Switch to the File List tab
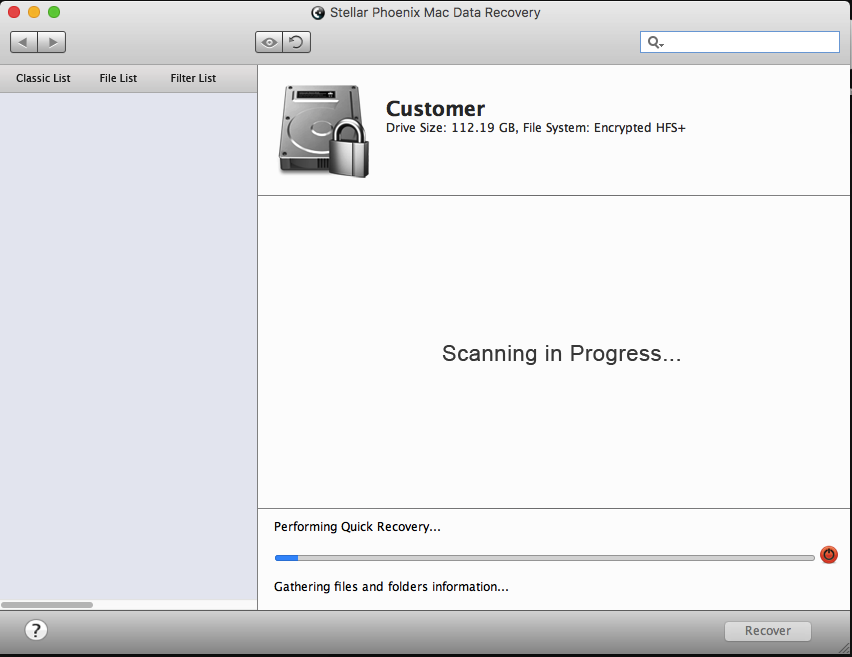Viewport: 852px width, 657px height. (118, 78)
